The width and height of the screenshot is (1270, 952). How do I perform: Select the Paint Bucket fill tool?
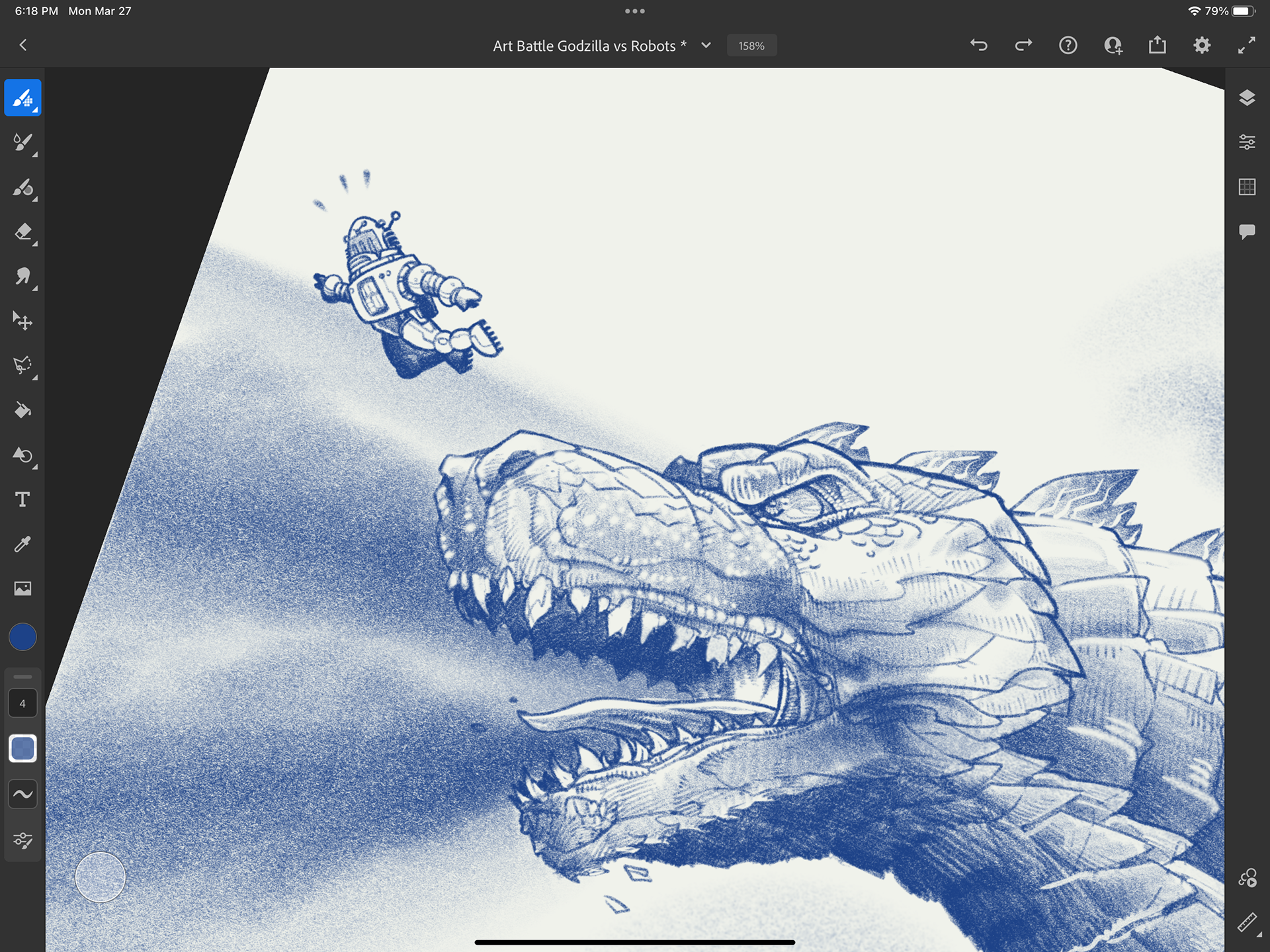22,410
